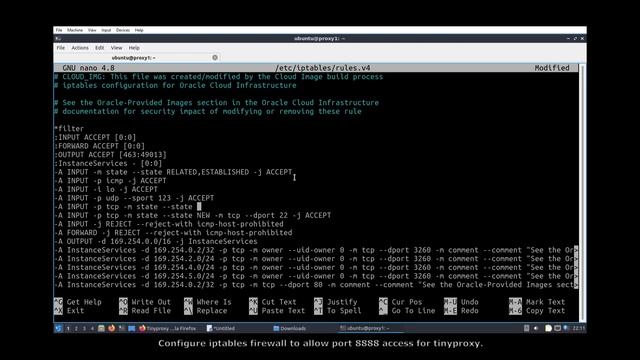Image resolution: width=640 pixels, height=360 pixels.
Task: Switch to workspace 2
Action: (x=76, y=328)
